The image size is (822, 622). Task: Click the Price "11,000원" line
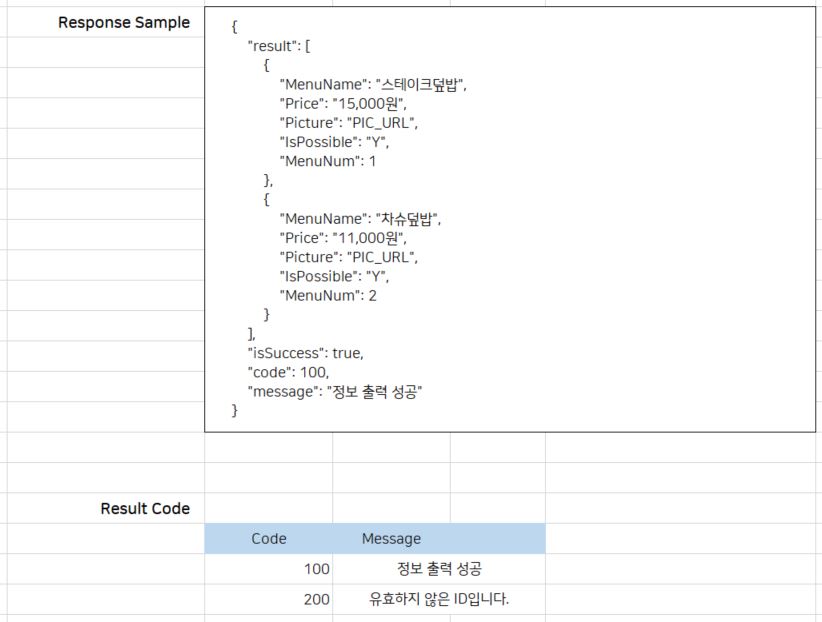pyautogui.click(x=344, y=238)
